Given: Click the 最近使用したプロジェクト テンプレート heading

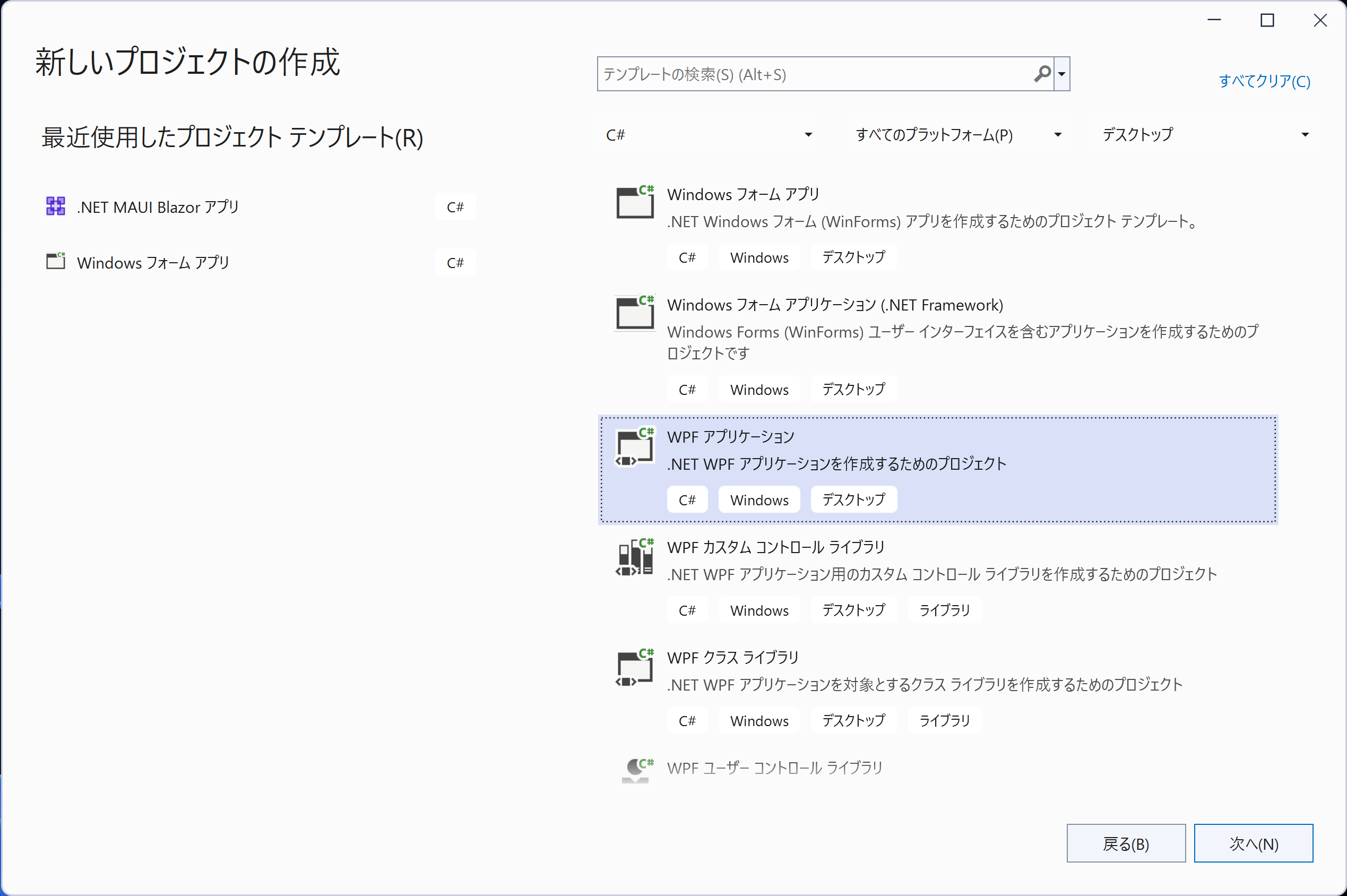Looking at the screenshot, I should [232, 137].
